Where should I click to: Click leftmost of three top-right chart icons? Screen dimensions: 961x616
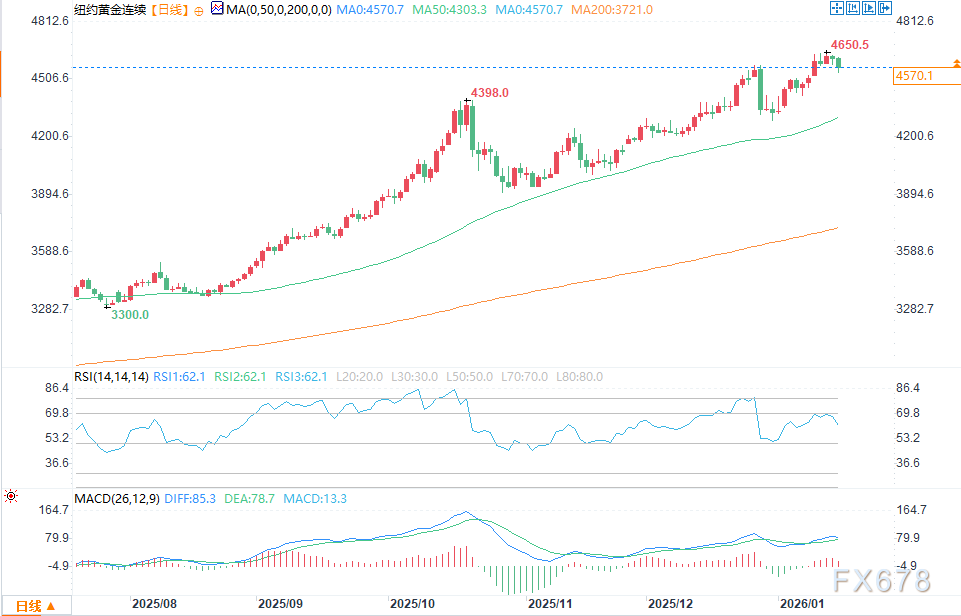point(836,8)
